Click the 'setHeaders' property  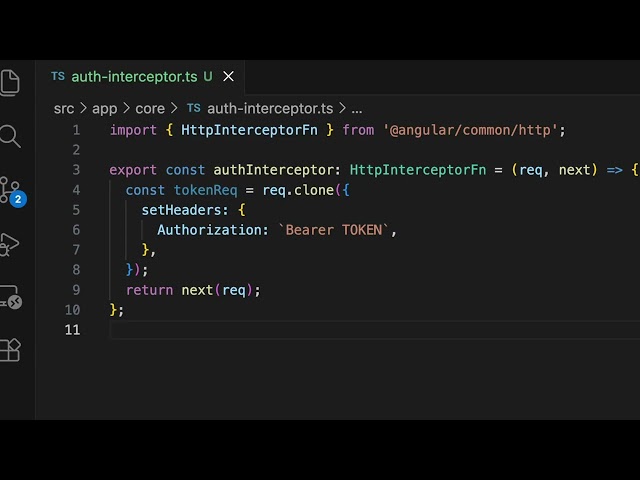point(181,210)
